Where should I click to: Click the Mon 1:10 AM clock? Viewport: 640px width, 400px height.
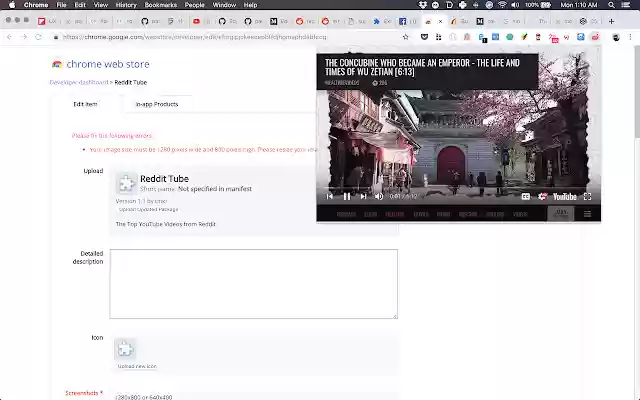click(x=579, y=5)
